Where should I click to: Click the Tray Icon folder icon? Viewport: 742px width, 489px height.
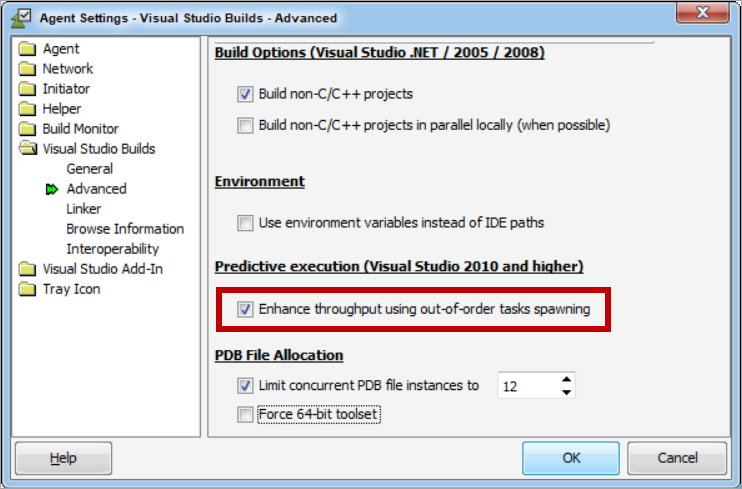(x=27, y=289)
